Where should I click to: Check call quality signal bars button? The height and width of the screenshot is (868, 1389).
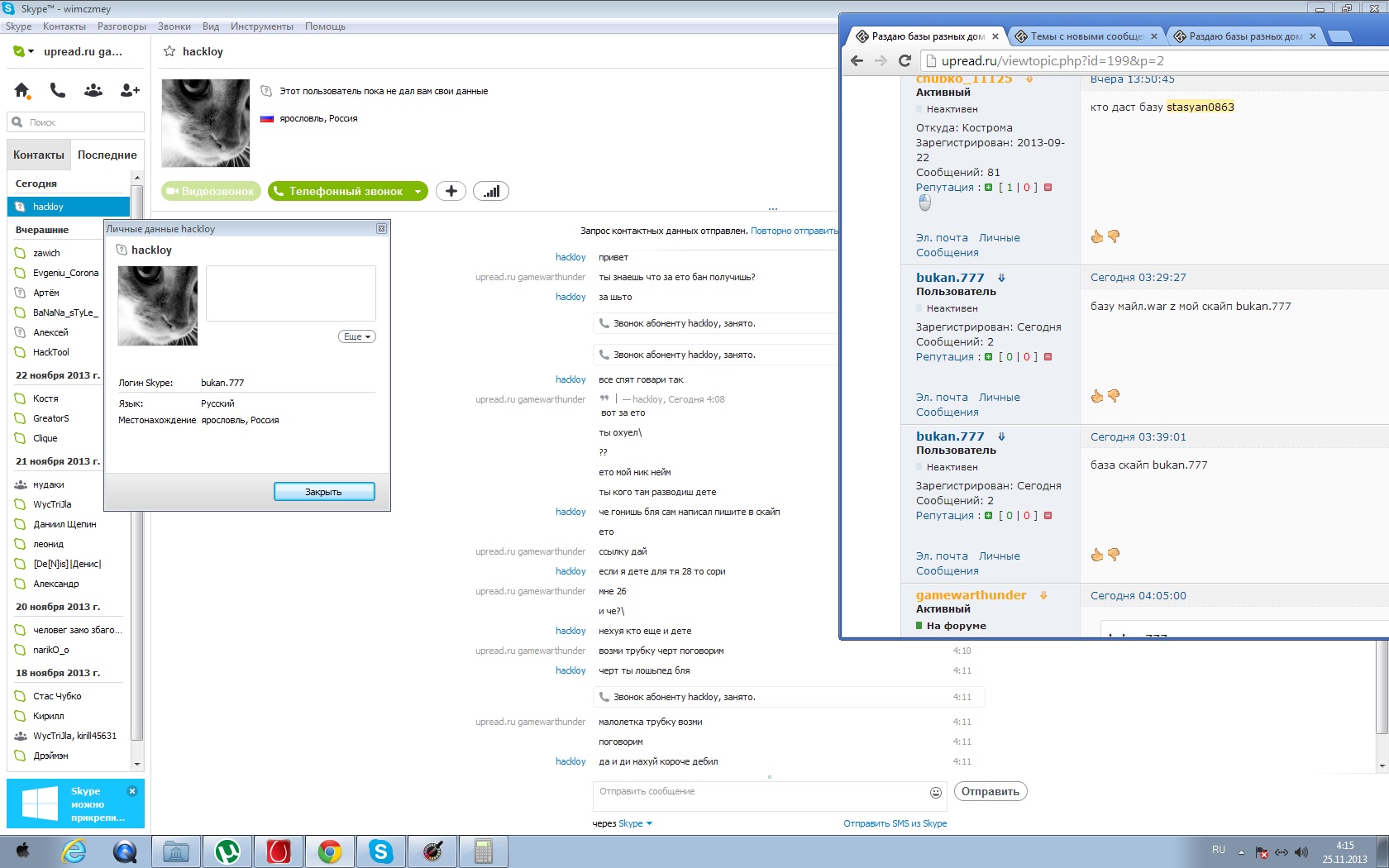[x=491, y=191]
